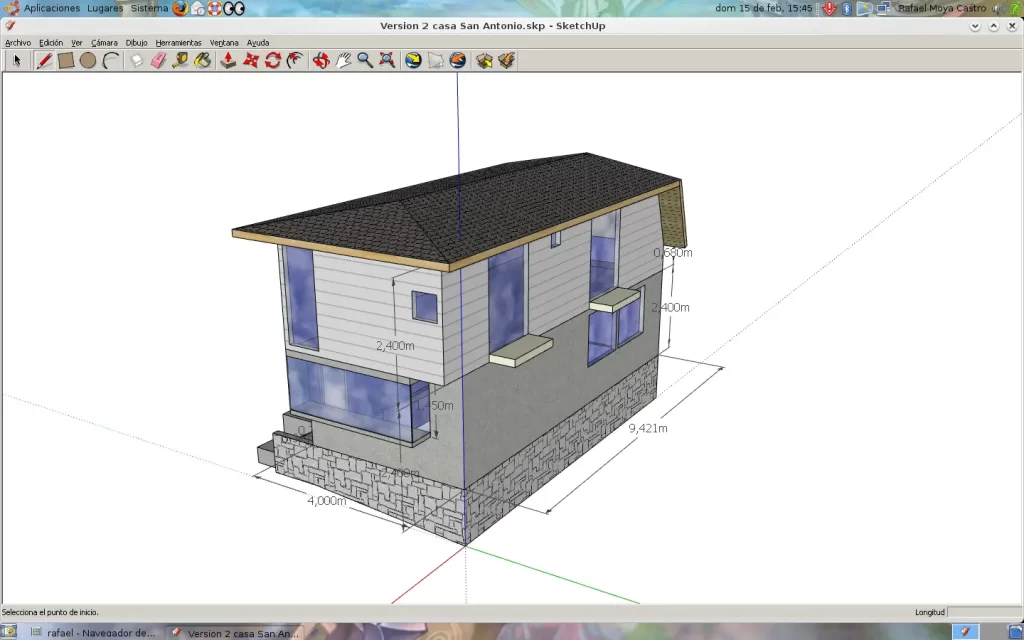The width and height of the screenshot is (1024, 640).
Task: Activate the Push/Pull tool
Action: point(226,60)
